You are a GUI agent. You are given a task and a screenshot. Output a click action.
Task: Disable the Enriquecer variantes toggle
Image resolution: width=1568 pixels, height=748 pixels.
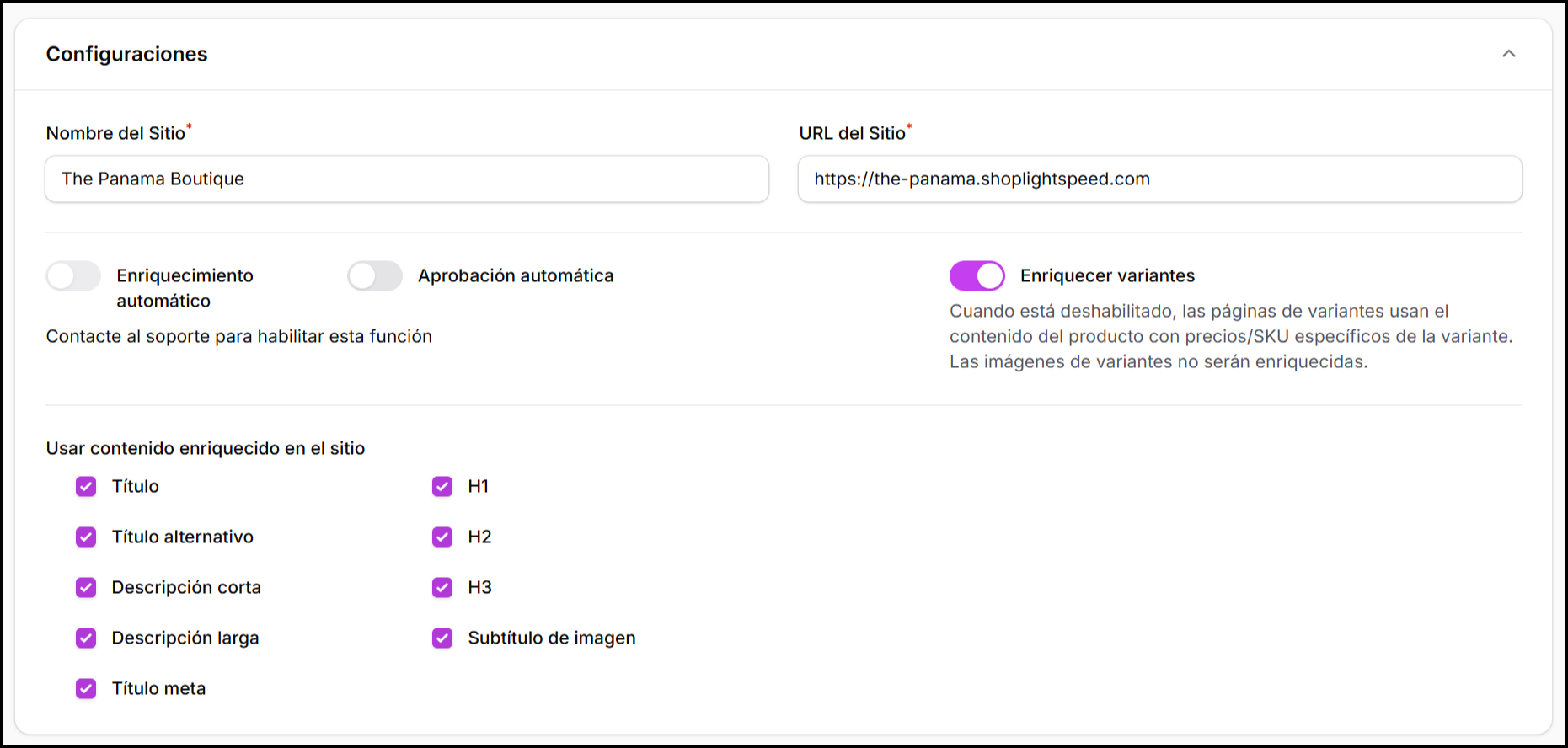coord(977,276)
